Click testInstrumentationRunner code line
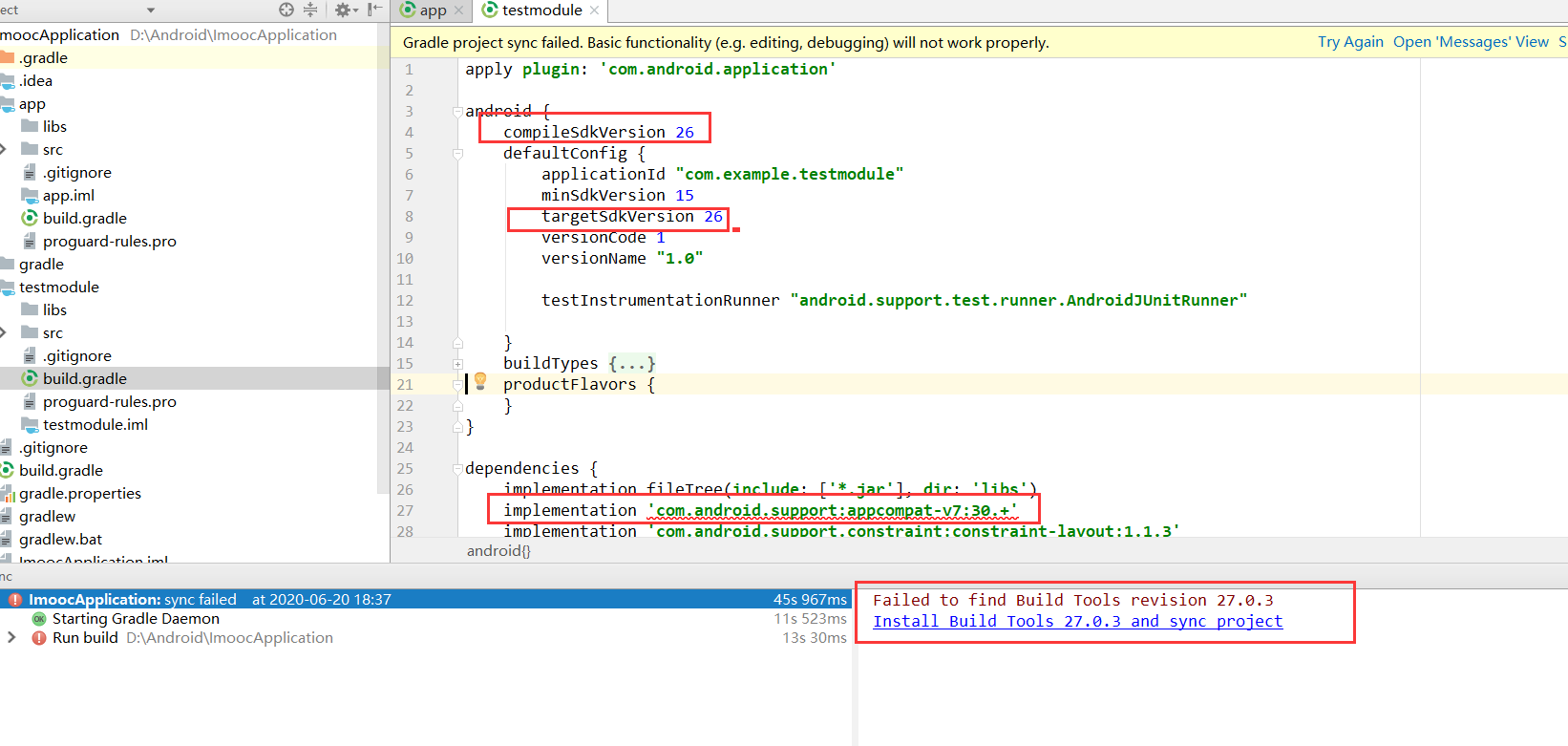1568x746 pixels. (x=895, y=300)
